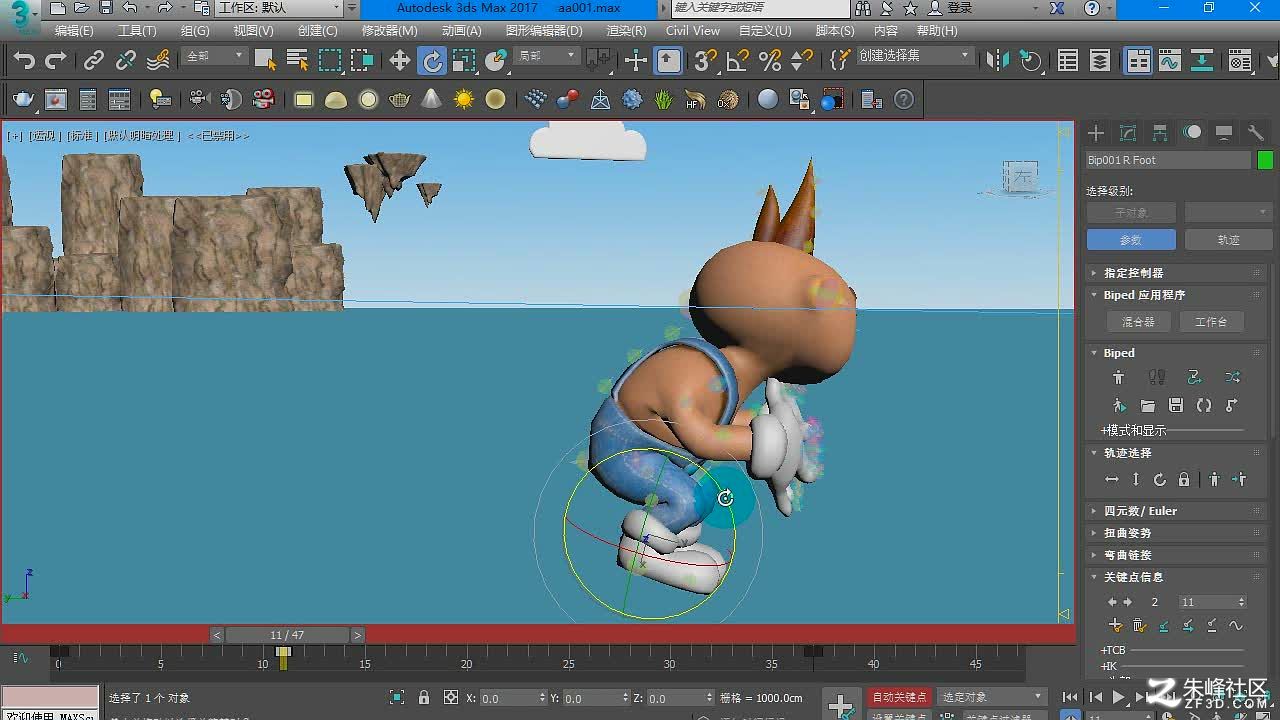Click the time slider showing 11 / 47
Screen dimensions: 1280x720
click(x=287, y=635)
